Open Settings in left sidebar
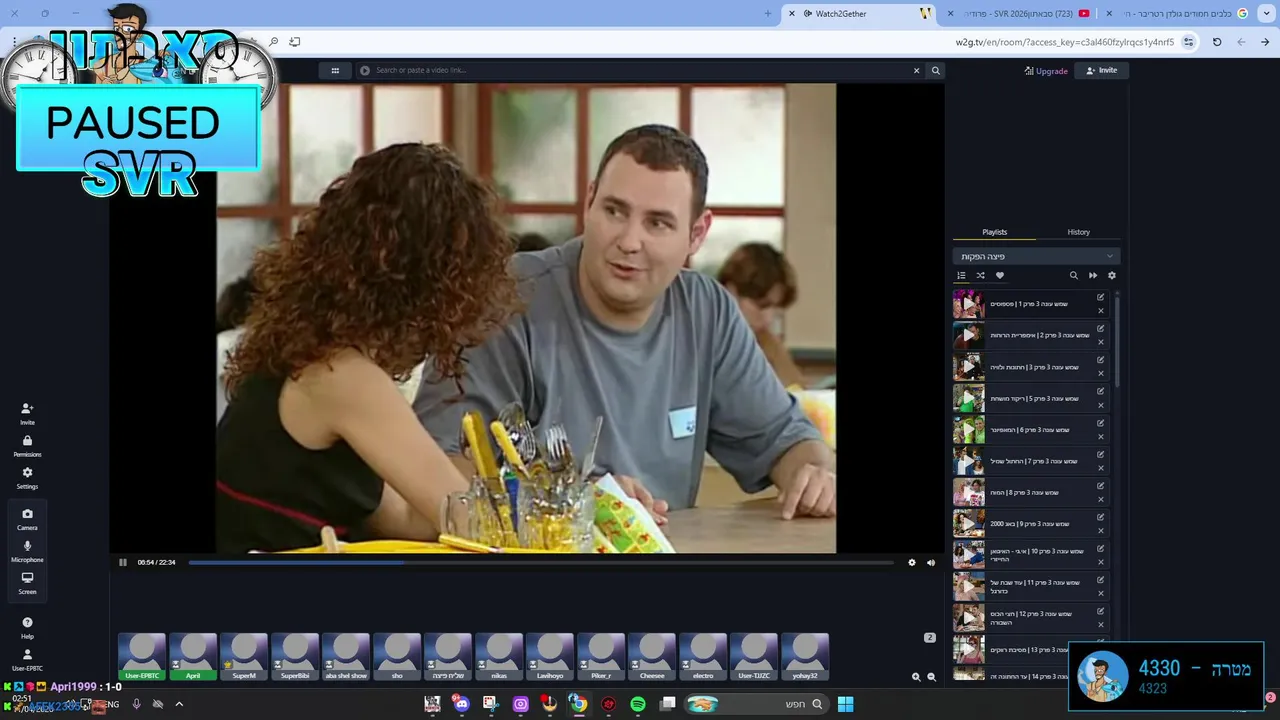Image resolution: width=1280 pixels, height=720 pixels. click(x=27, y=478)
